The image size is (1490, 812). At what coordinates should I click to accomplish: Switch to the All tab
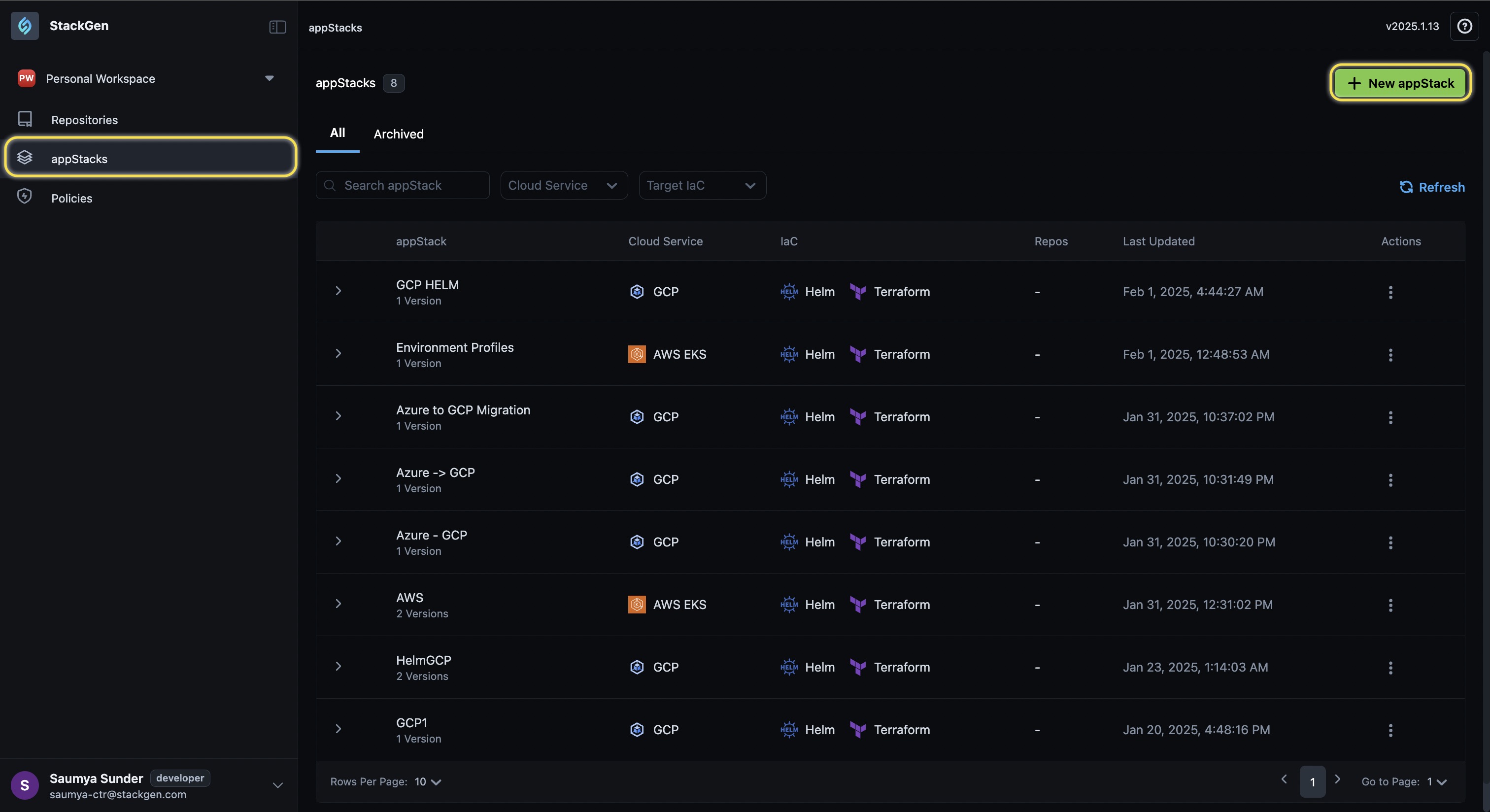tap(337, 133)
